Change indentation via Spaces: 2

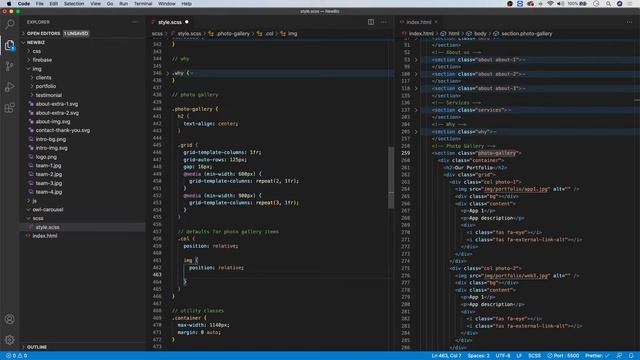pos(478,356)
